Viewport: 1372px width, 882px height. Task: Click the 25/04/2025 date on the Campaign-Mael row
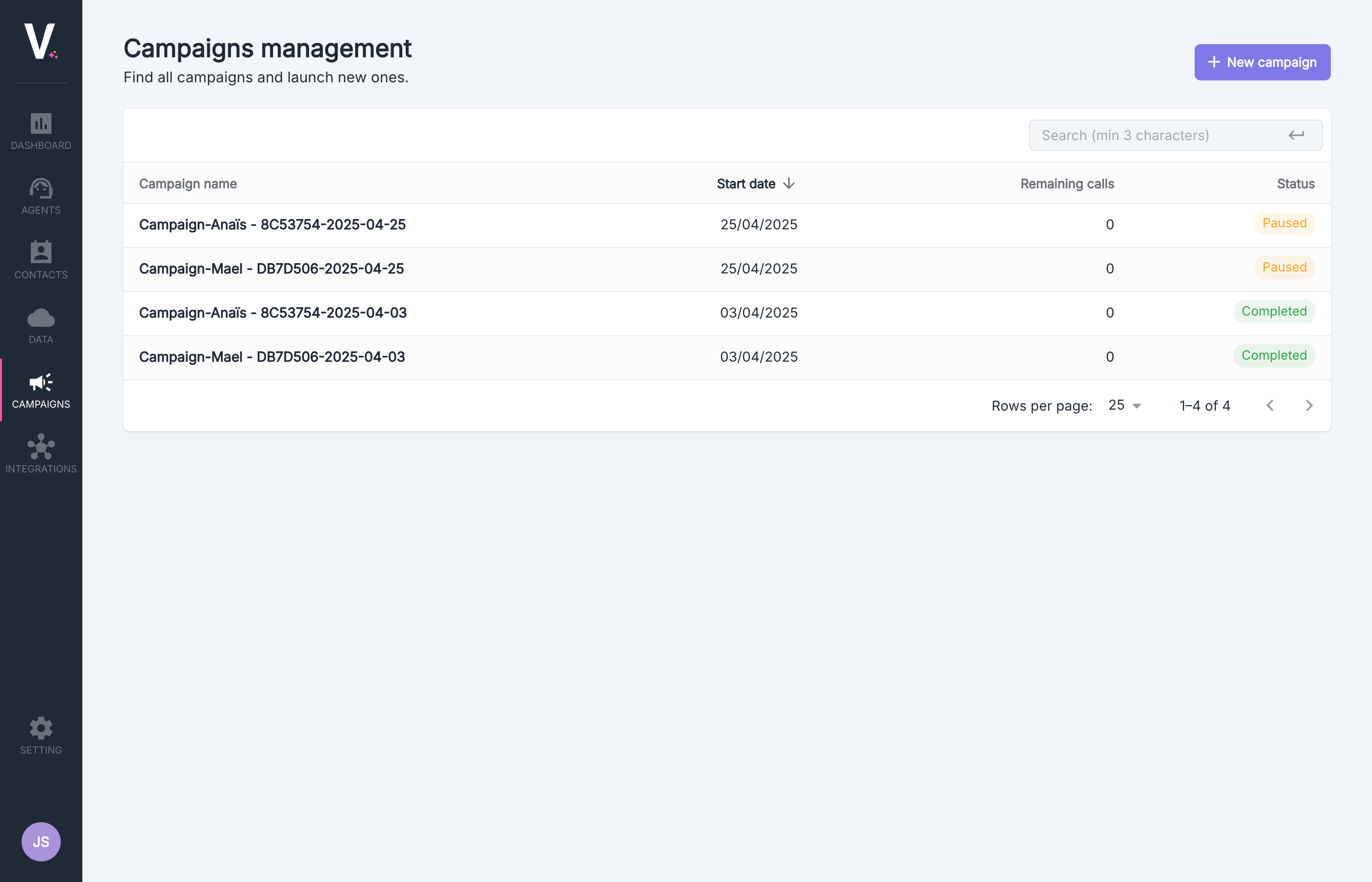click(x=758, y=269)
